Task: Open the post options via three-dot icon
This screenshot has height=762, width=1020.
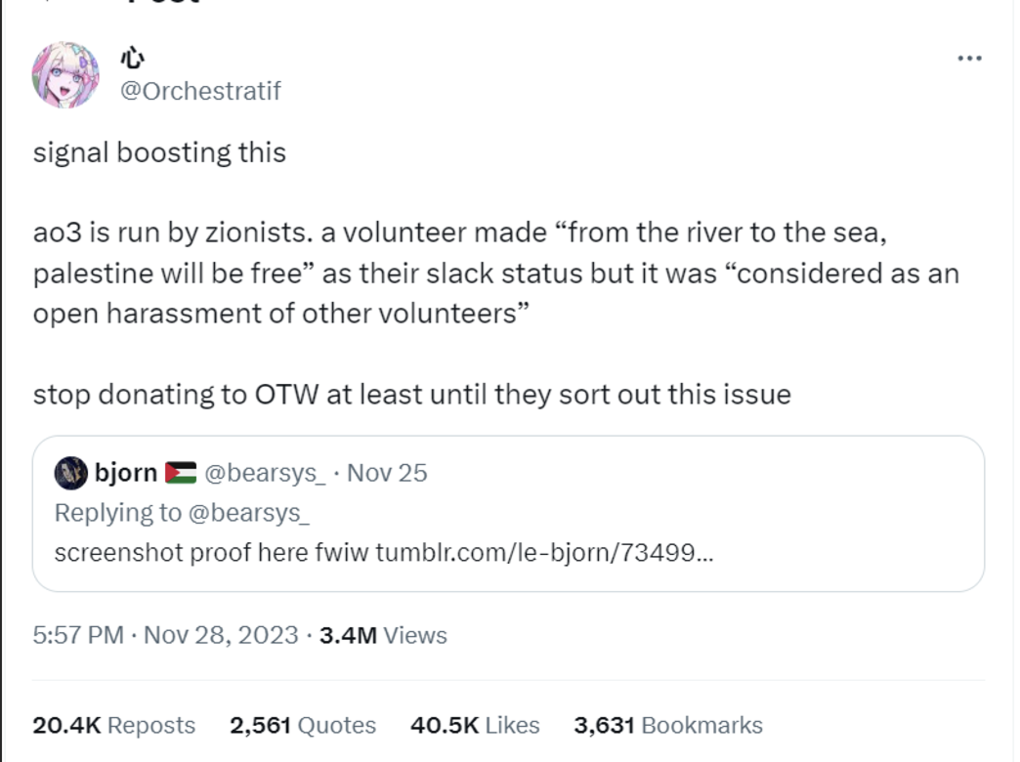Action: [x=968, y=58]
